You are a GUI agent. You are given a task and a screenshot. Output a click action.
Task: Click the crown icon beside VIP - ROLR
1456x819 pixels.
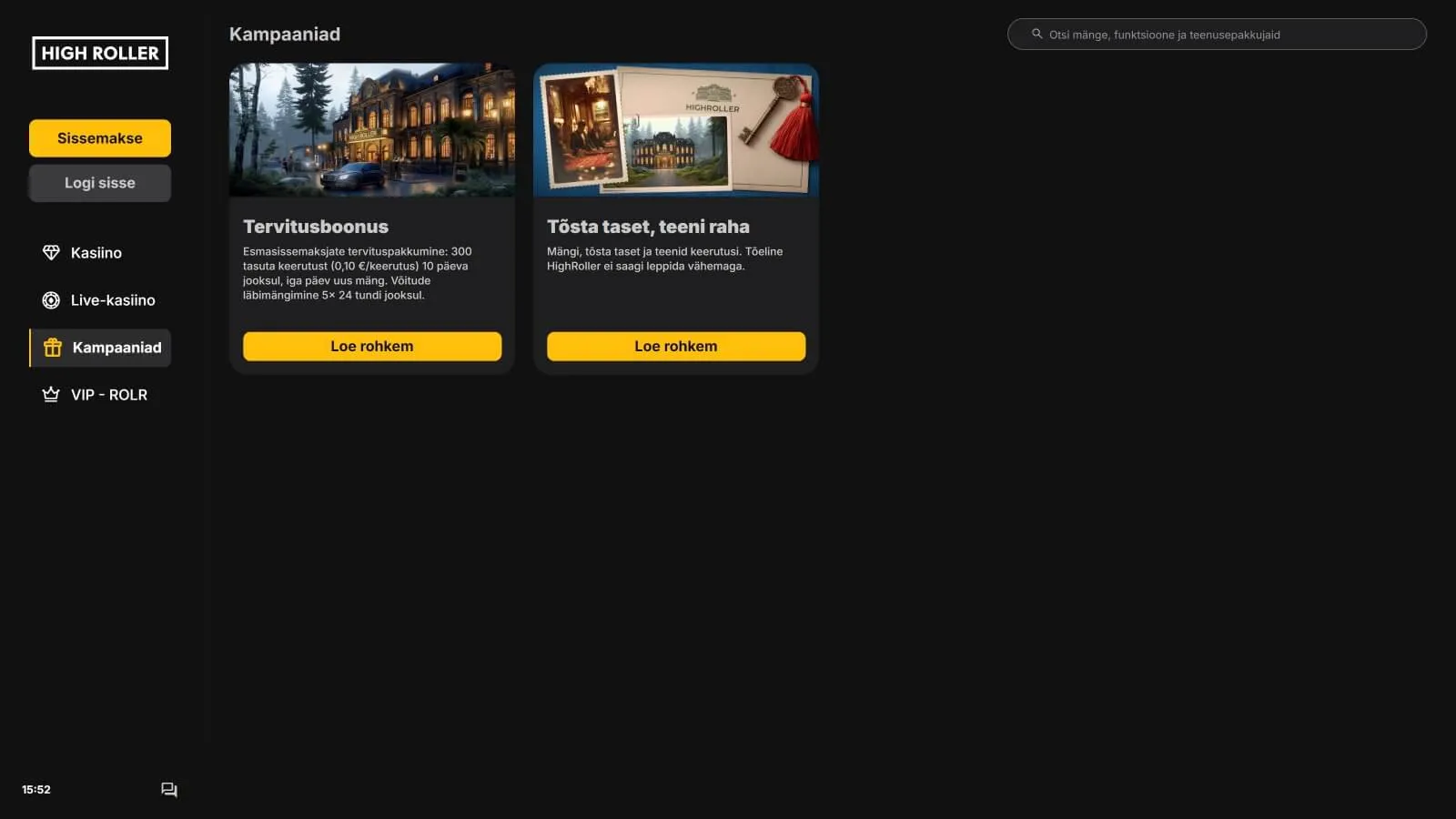[51, 395]
